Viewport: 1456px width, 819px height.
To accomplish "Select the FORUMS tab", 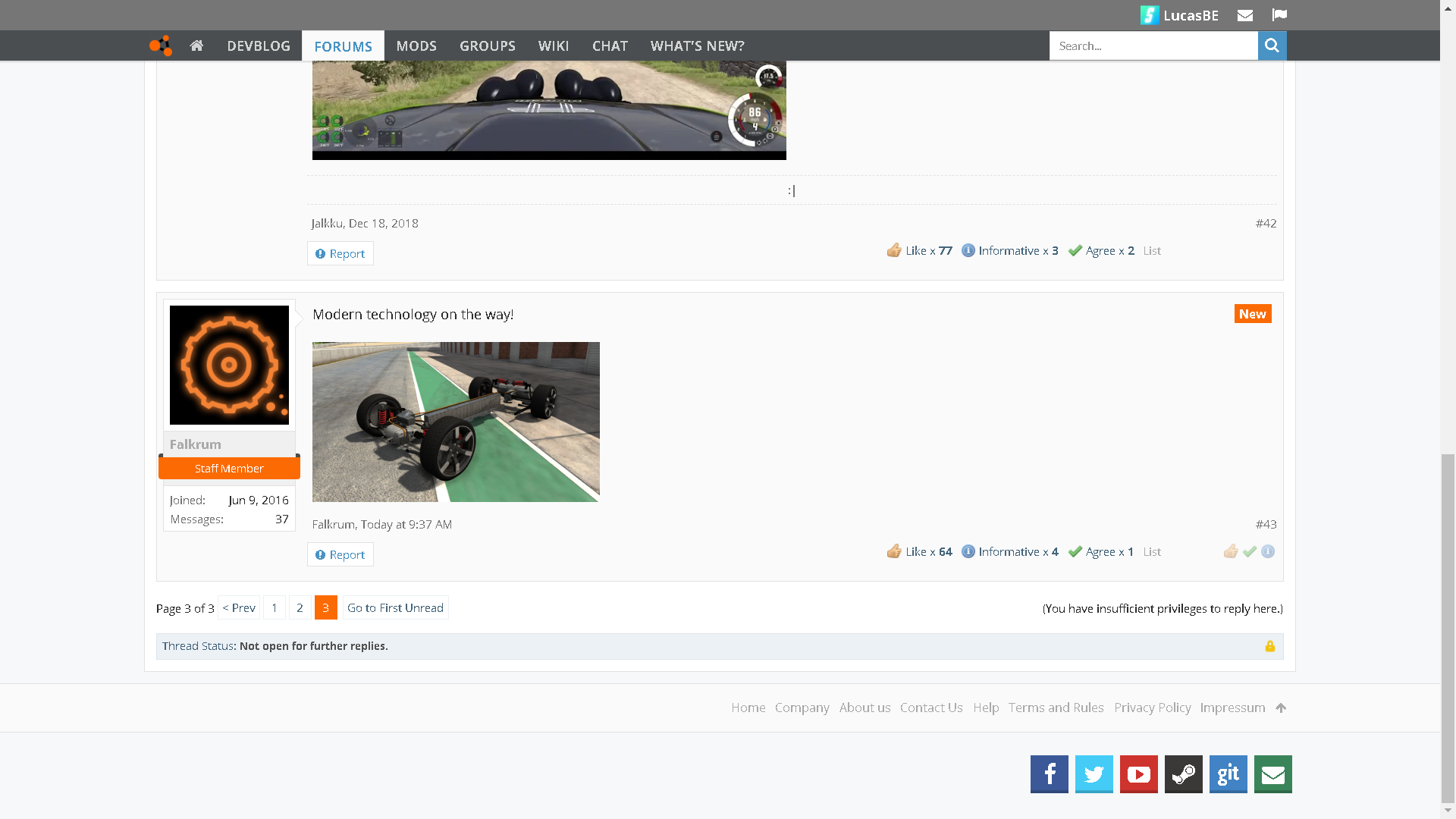I will point(343,45).
